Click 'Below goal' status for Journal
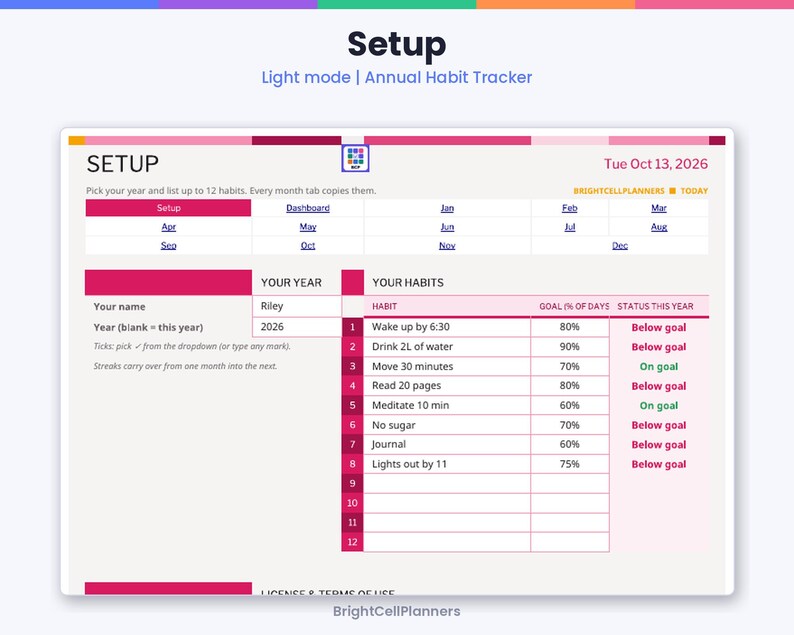Screen dimensions: 794x635 [659, 445]
